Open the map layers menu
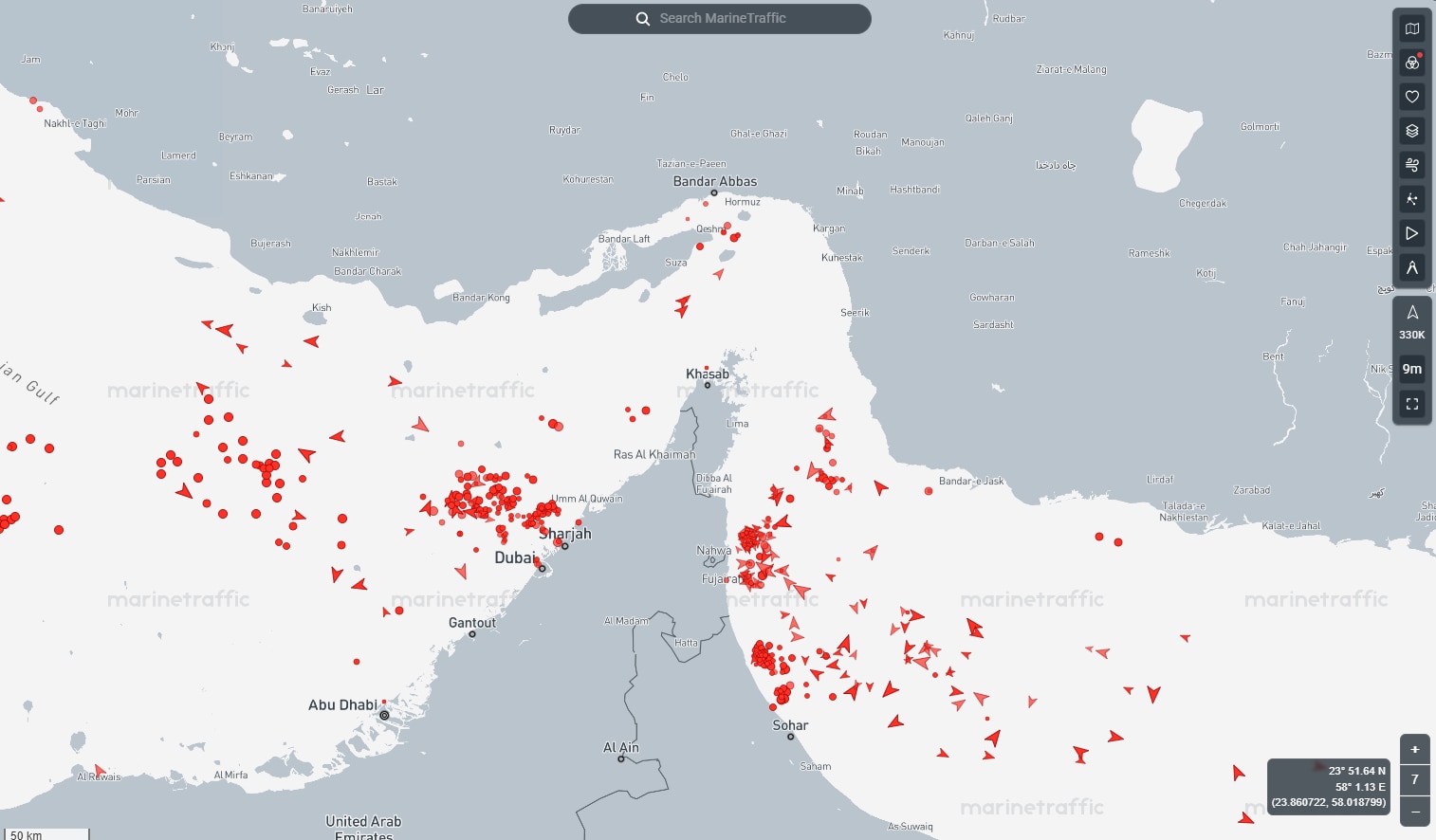Viewport: 1436px width, 840px height. tap(1411, 131)
